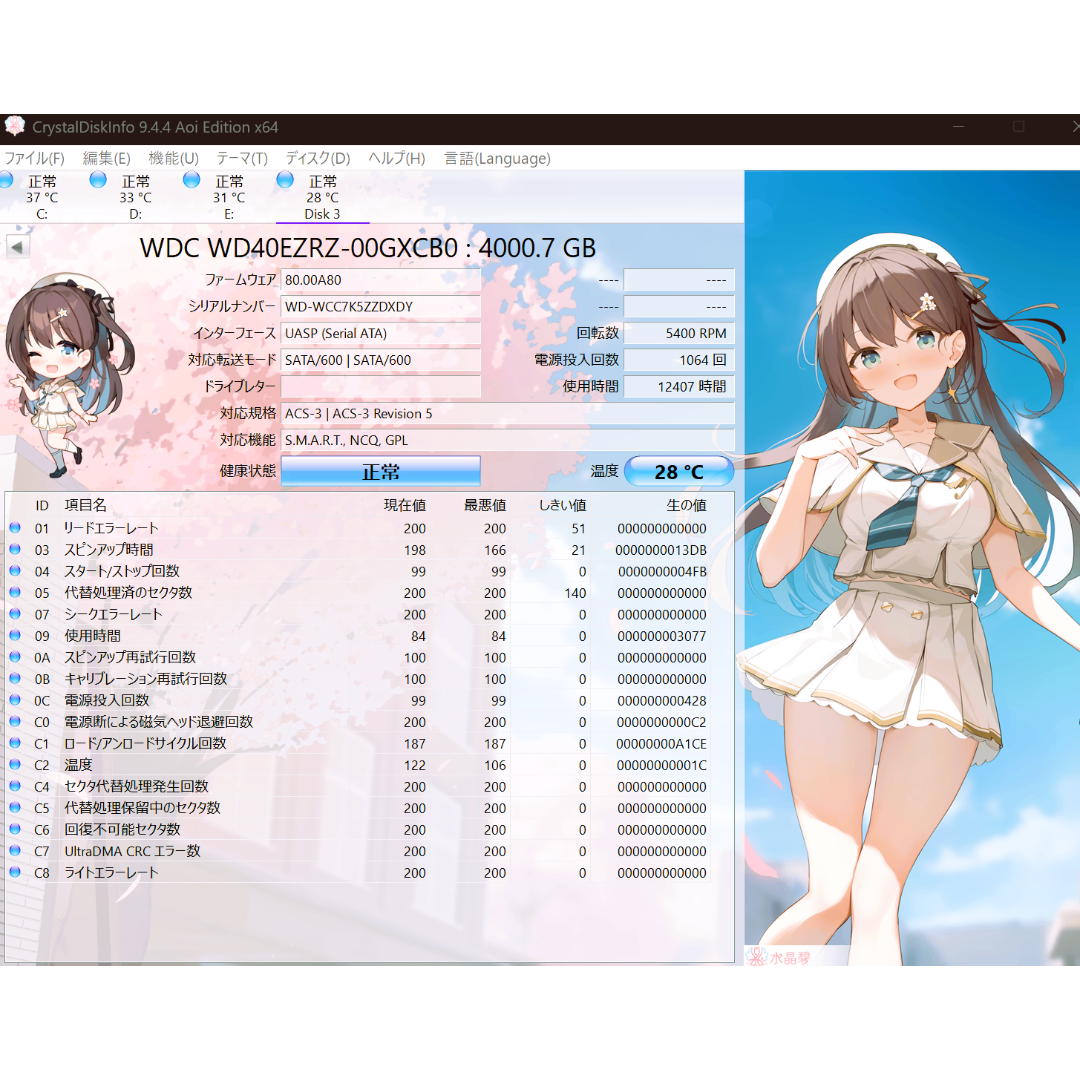Select the C: drive tab

42,197
